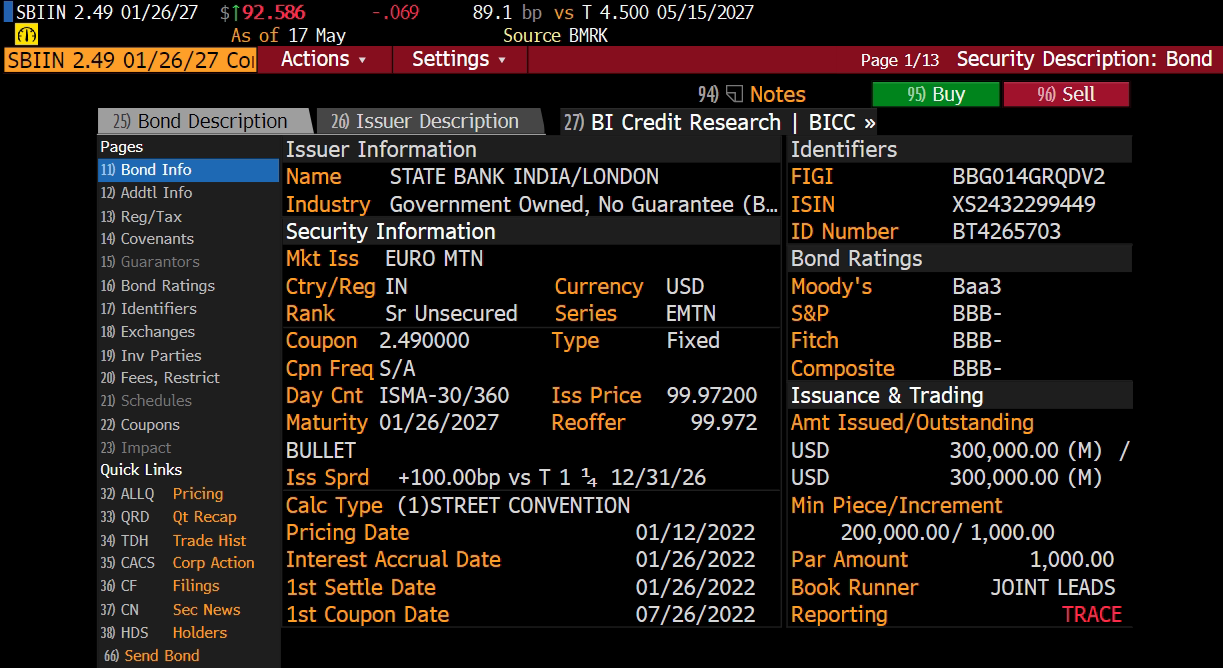Click the Industry value Government Owned, No Guarantee
The image size is (1223, 668).
(x=584, y=204)
